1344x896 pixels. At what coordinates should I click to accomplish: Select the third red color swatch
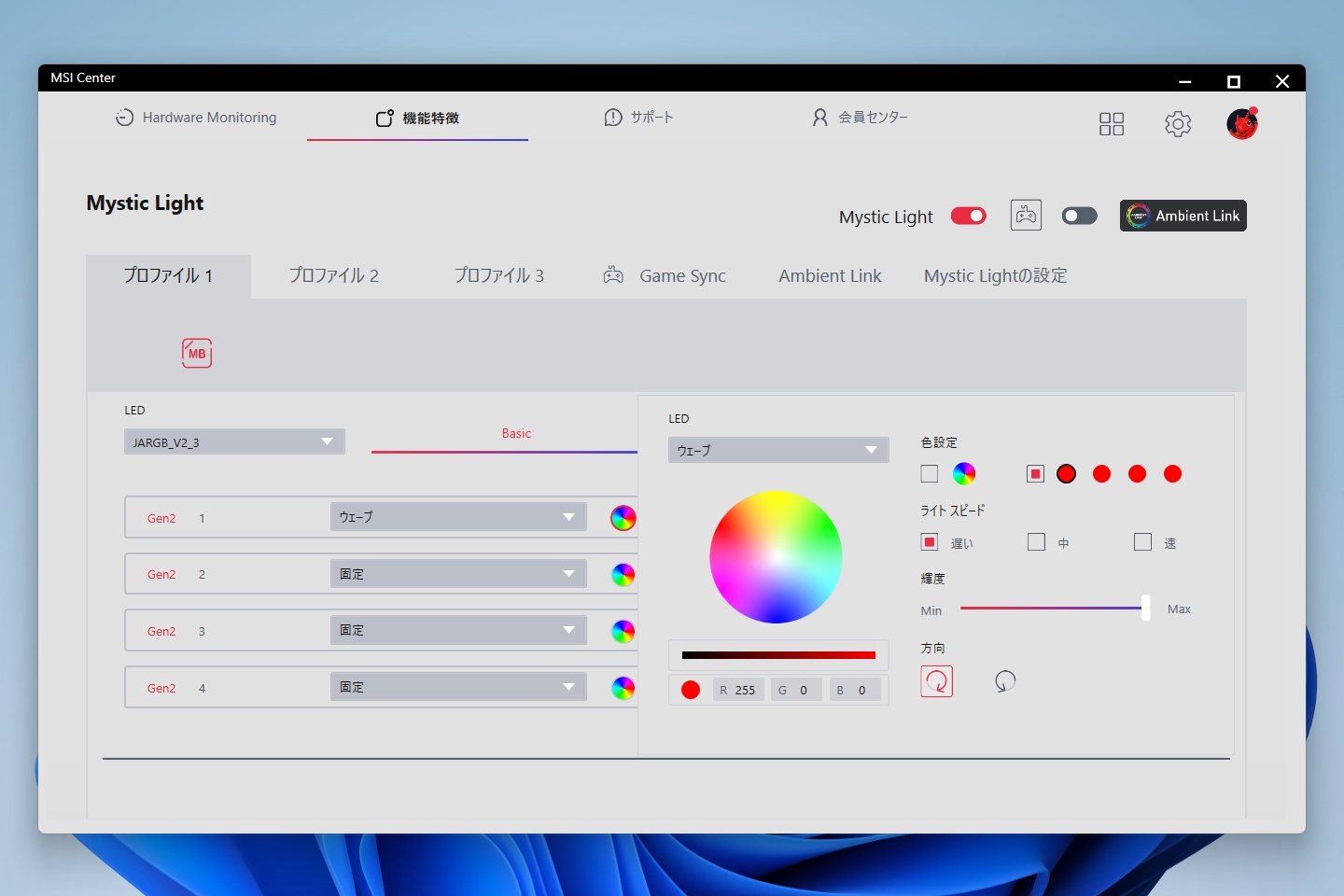click(x=1137, y=474)
